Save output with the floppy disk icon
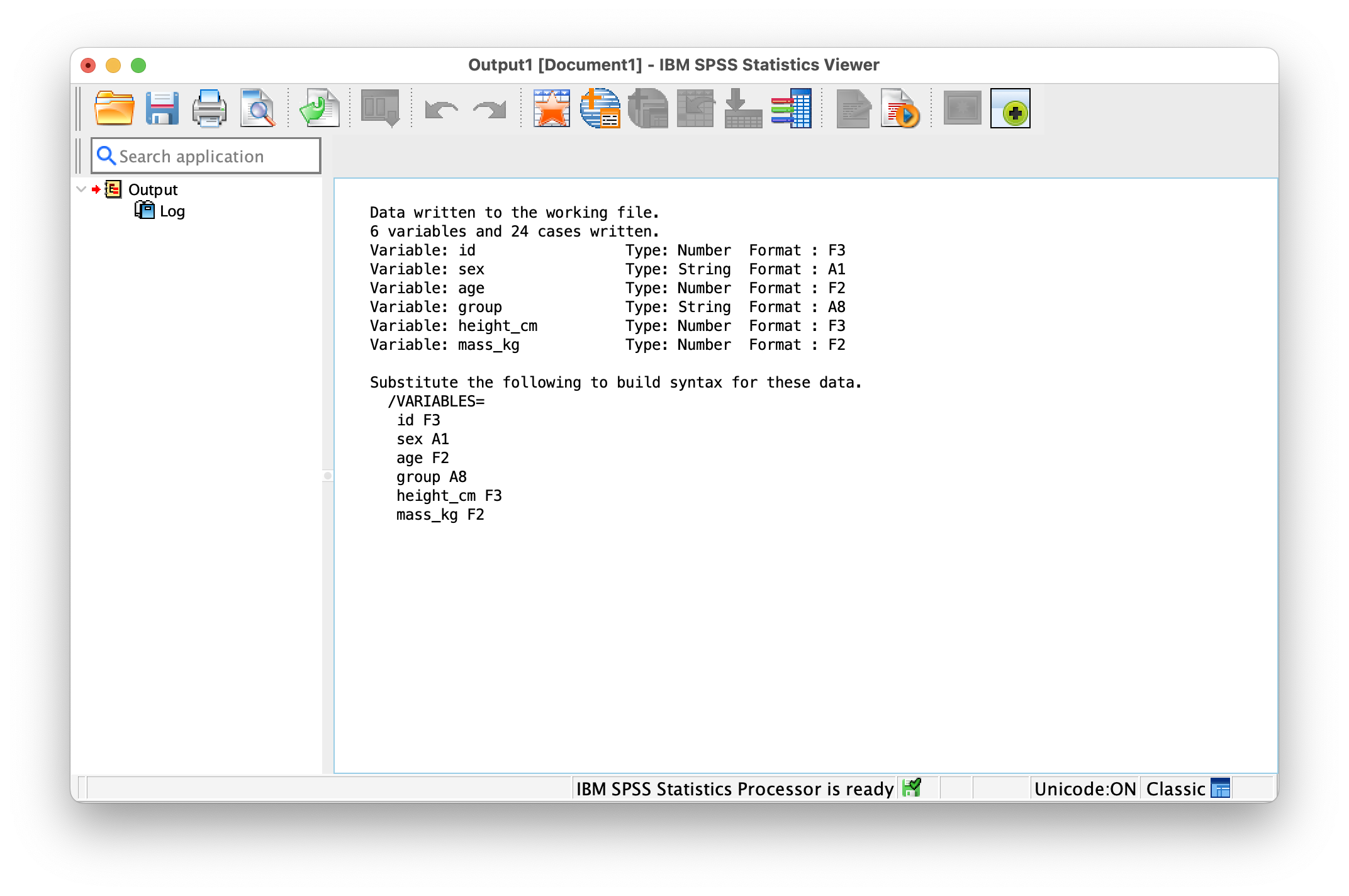1349x896 pixels. 162,108
